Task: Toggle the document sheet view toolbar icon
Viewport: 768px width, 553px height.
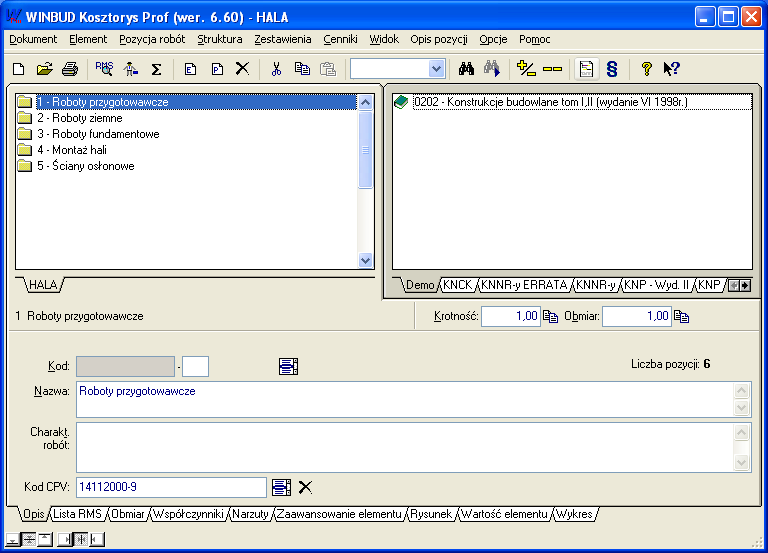Action: [586, 69]
